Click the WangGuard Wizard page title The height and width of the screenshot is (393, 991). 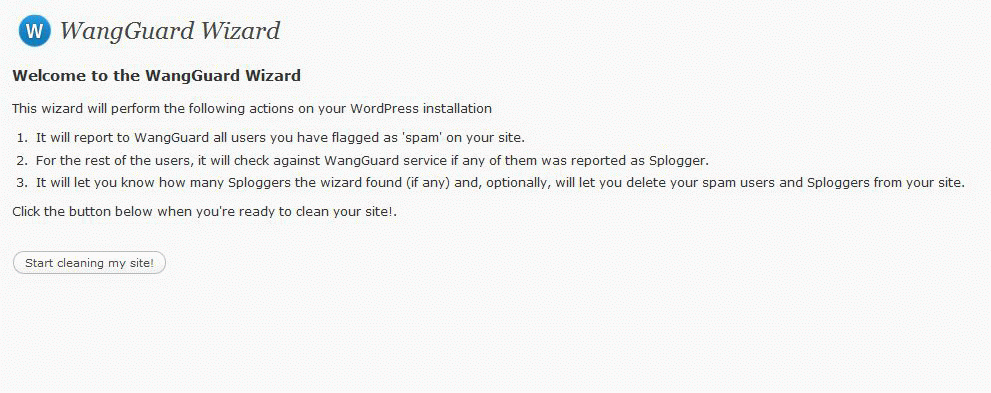click(169, 30)
